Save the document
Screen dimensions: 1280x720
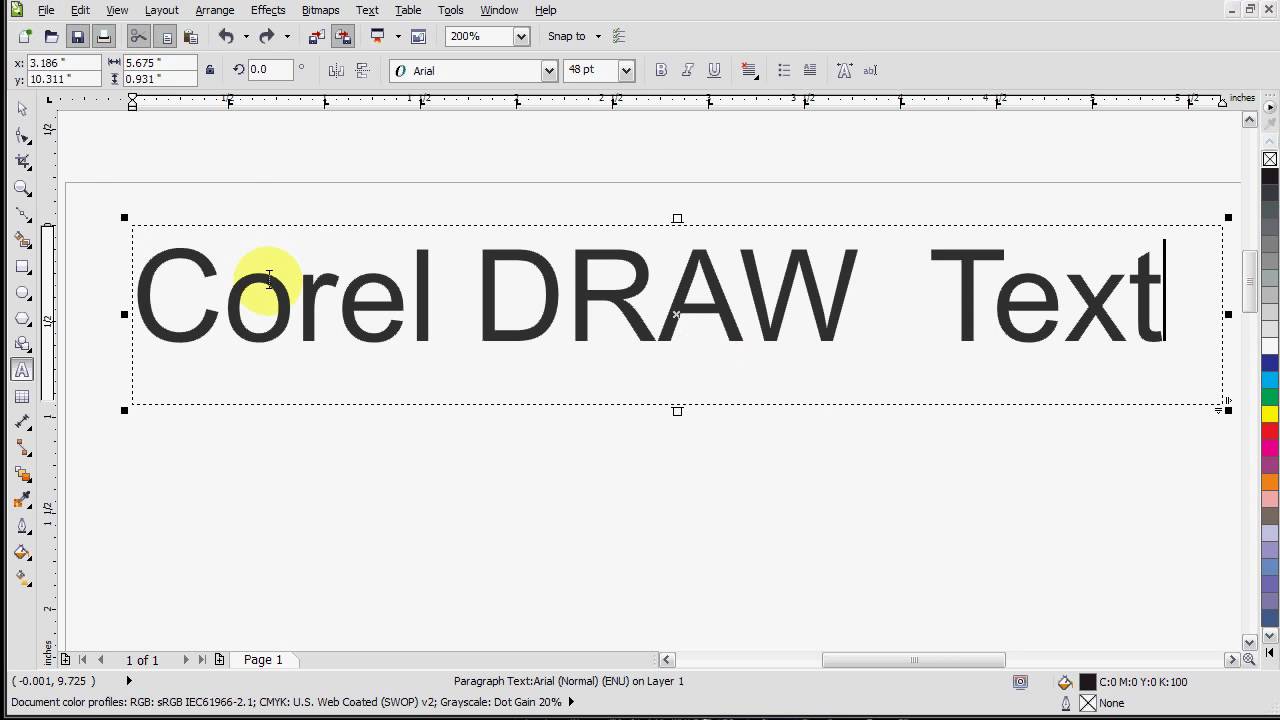77,37
